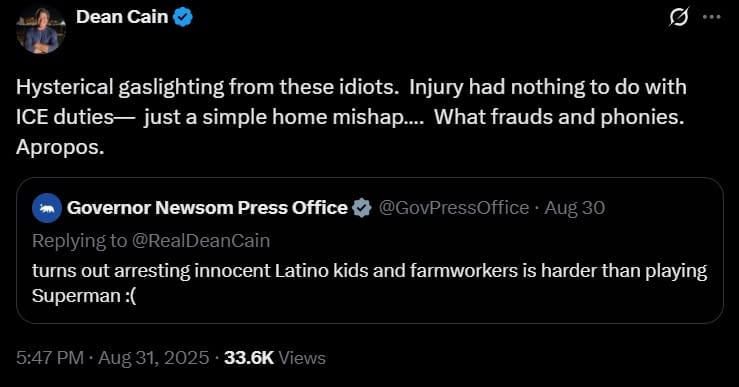Click the Governor Newsom Press Office bear avatar
This screenshot has width=739, height=387.
[47, 208]
